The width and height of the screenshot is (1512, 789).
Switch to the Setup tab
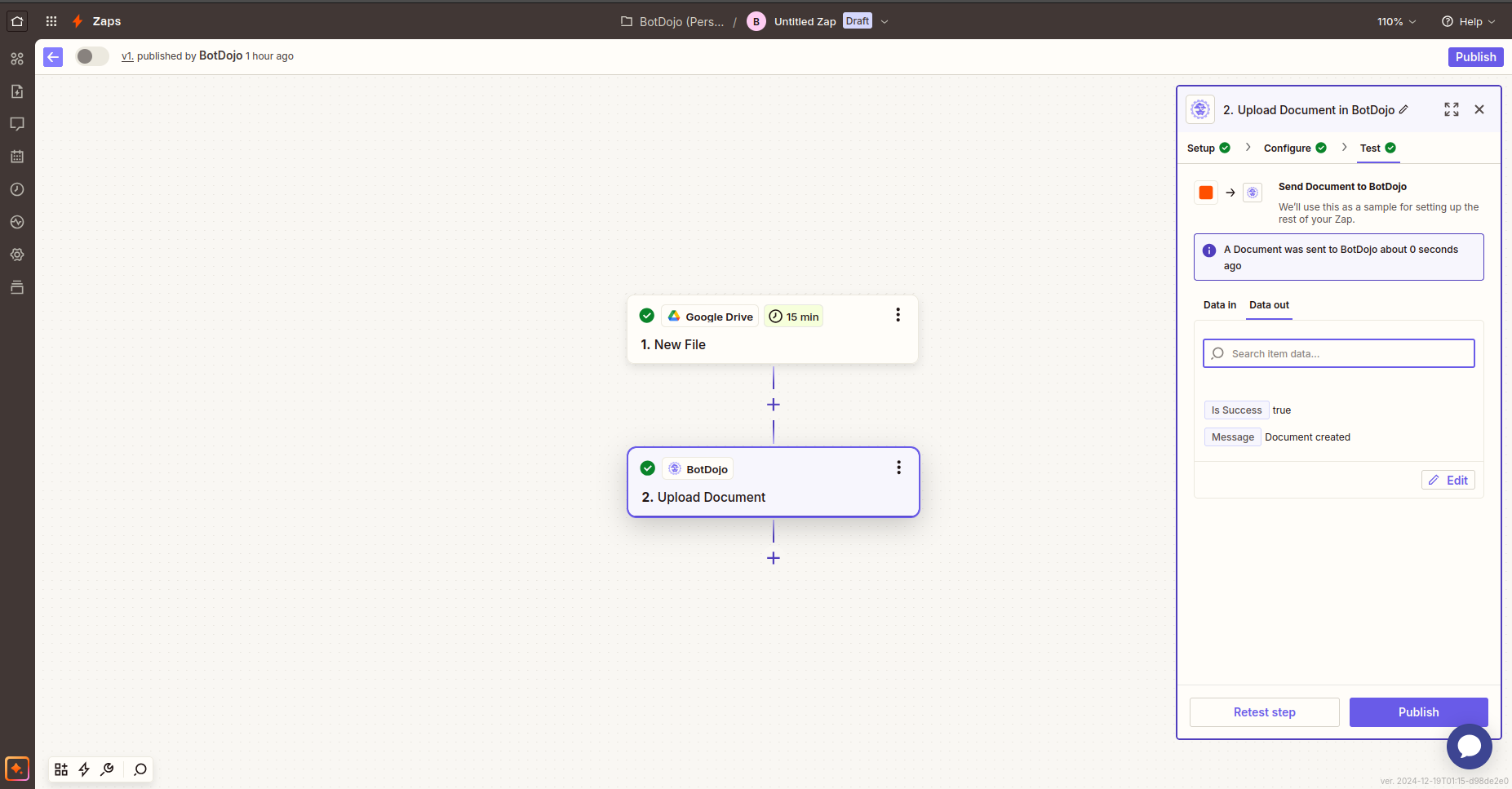1208,148
